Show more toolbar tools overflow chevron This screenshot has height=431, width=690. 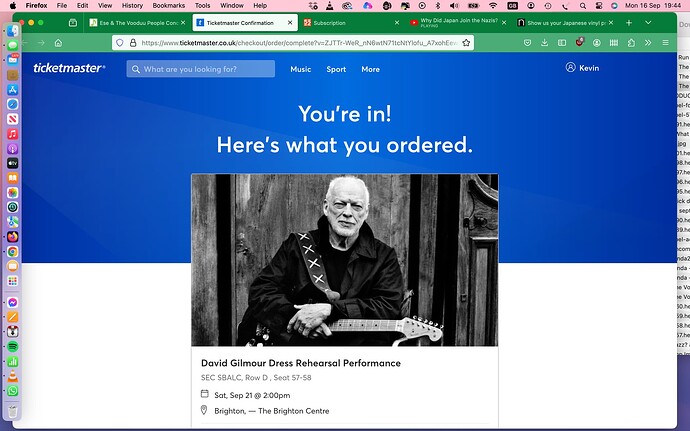pyautogui.click(x=648, y=43)
